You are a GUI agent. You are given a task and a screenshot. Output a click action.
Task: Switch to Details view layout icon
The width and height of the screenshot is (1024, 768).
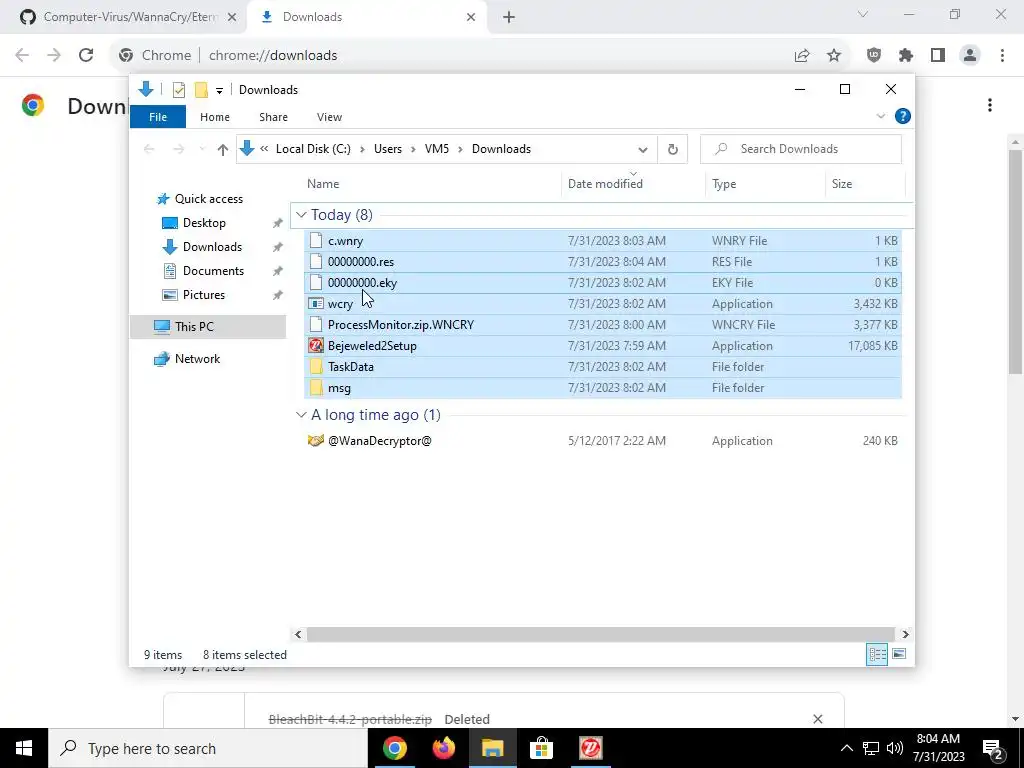coord(876,654)
